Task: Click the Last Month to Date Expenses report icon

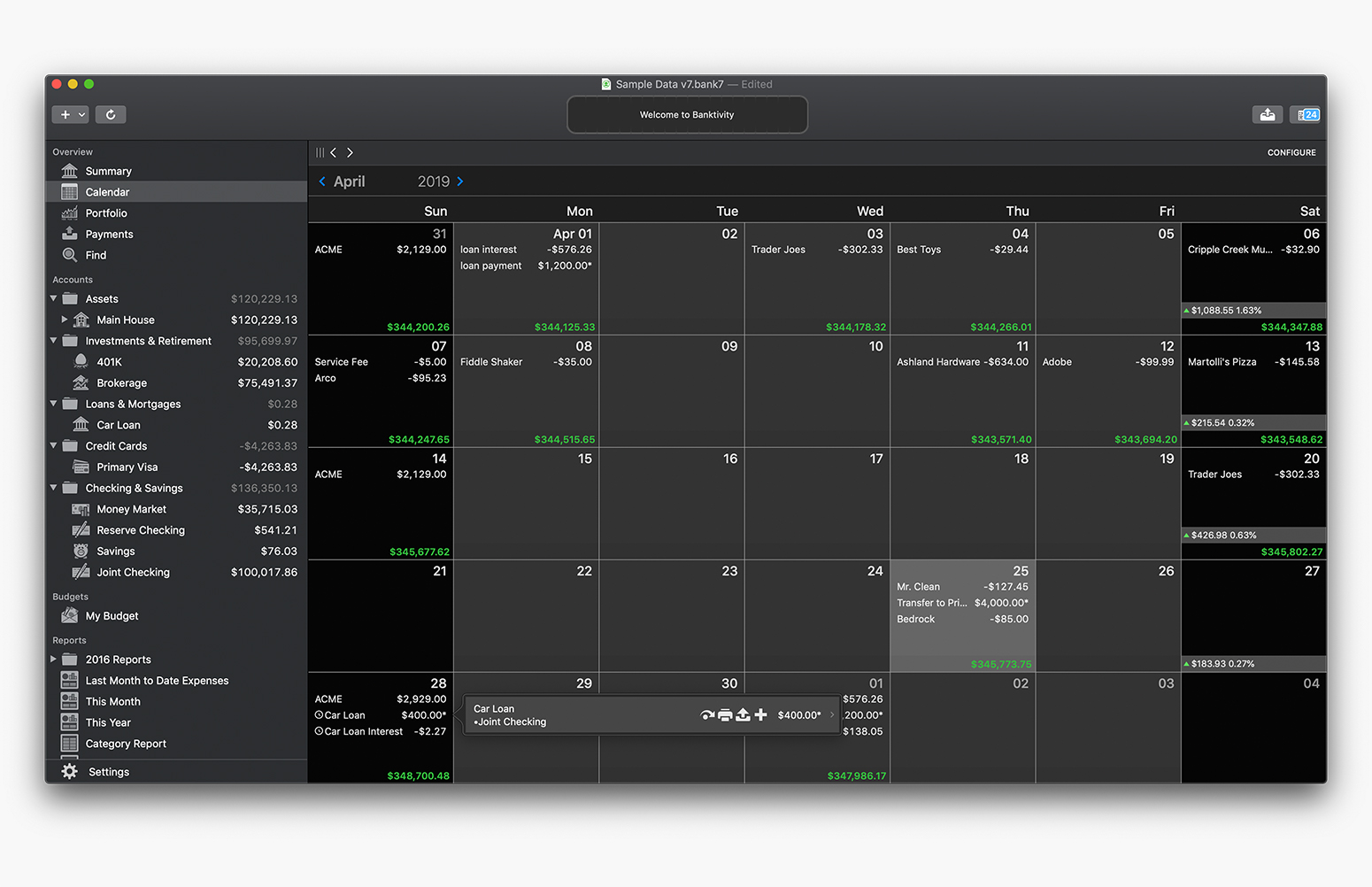Action: point(70,680)
